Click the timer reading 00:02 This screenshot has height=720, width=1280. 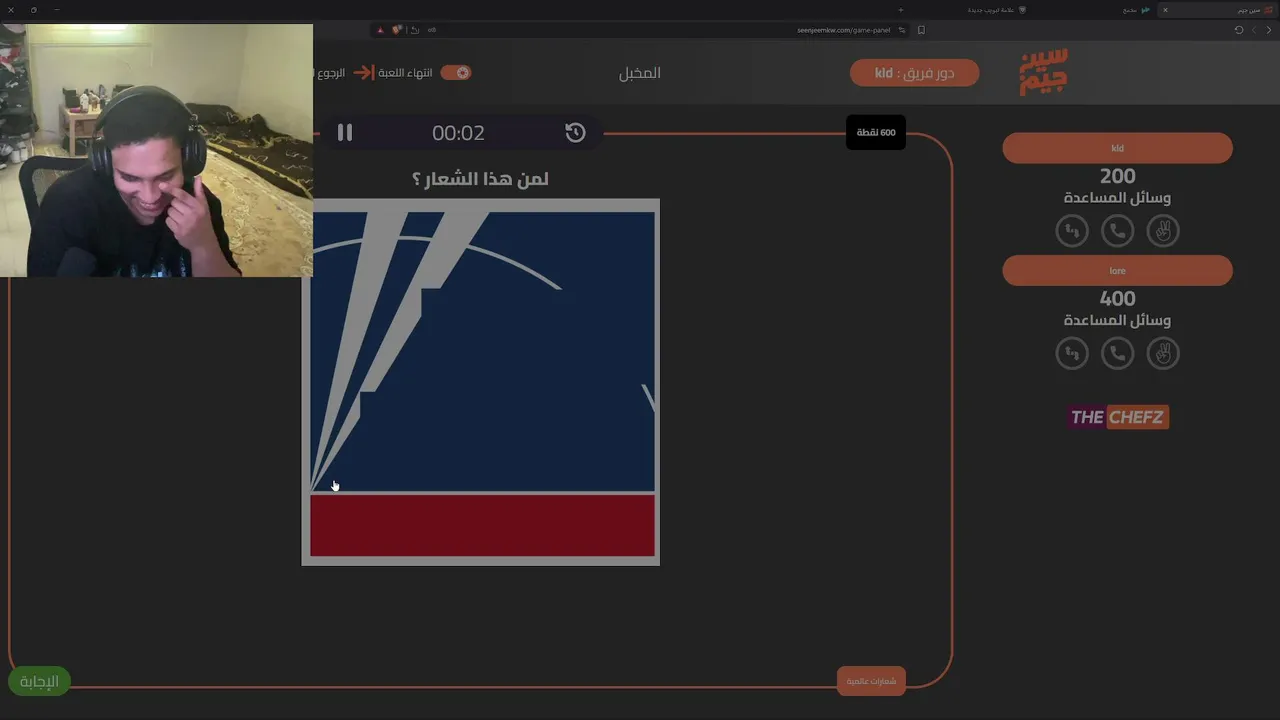coord(458,133)
